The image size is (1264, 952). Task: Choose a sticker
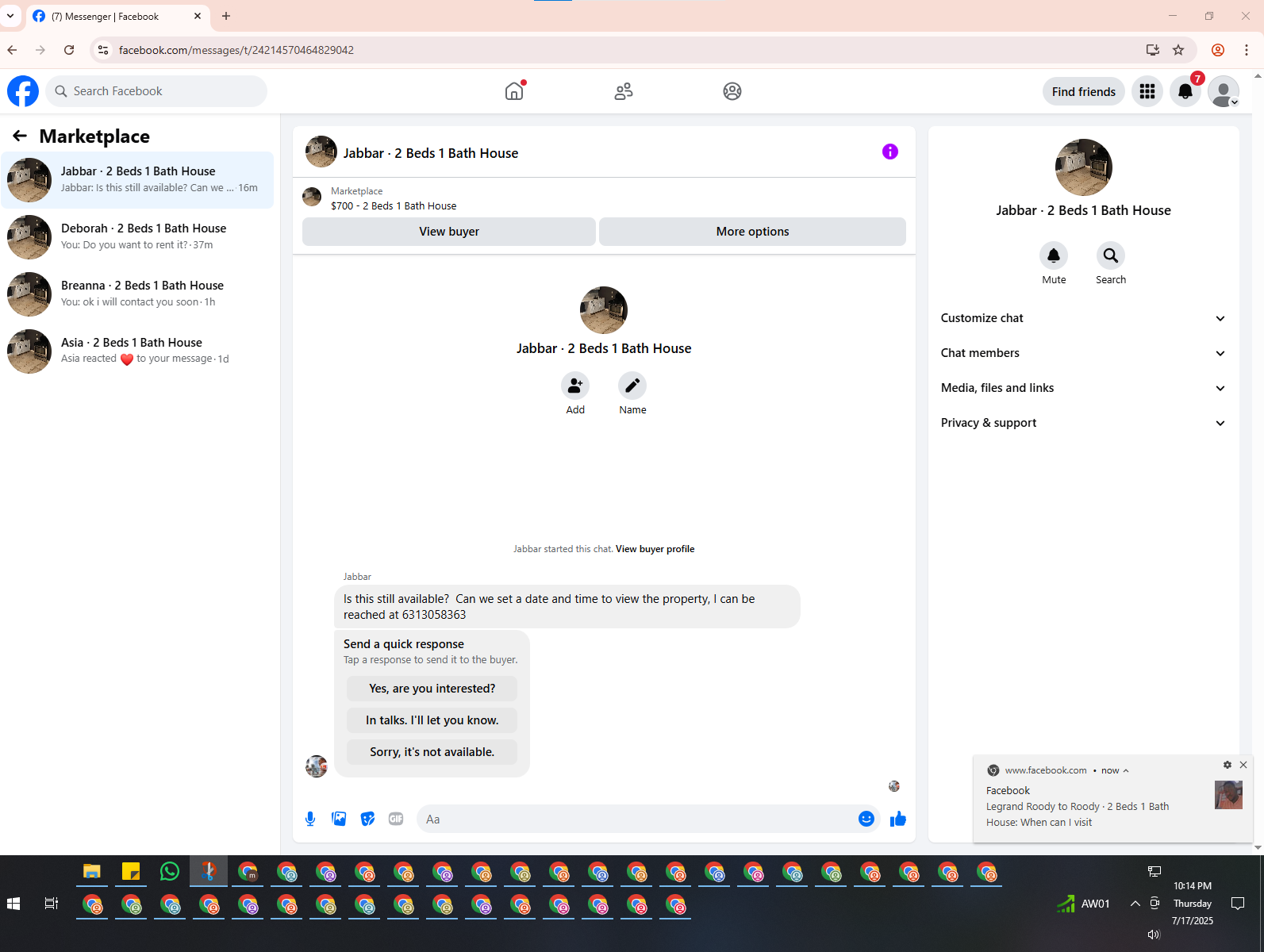click(367, 819)
